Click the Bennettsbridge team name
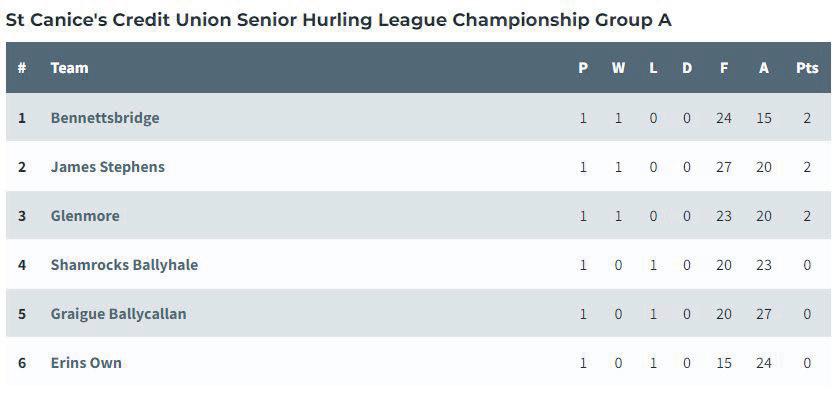This screenshot has width=839, height=402. point(105,118)
